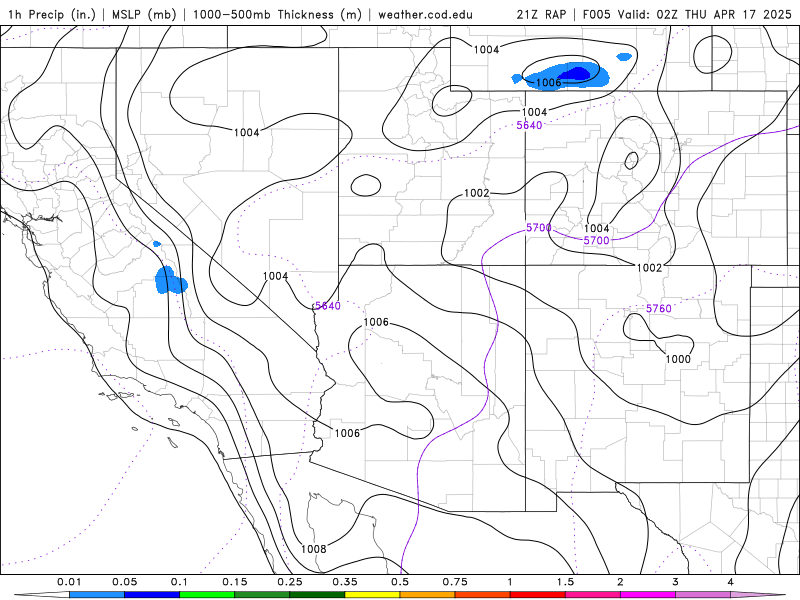Click the magenta colorbar swatch under '3'
The image size is (800, 600).
coord(648,595)
